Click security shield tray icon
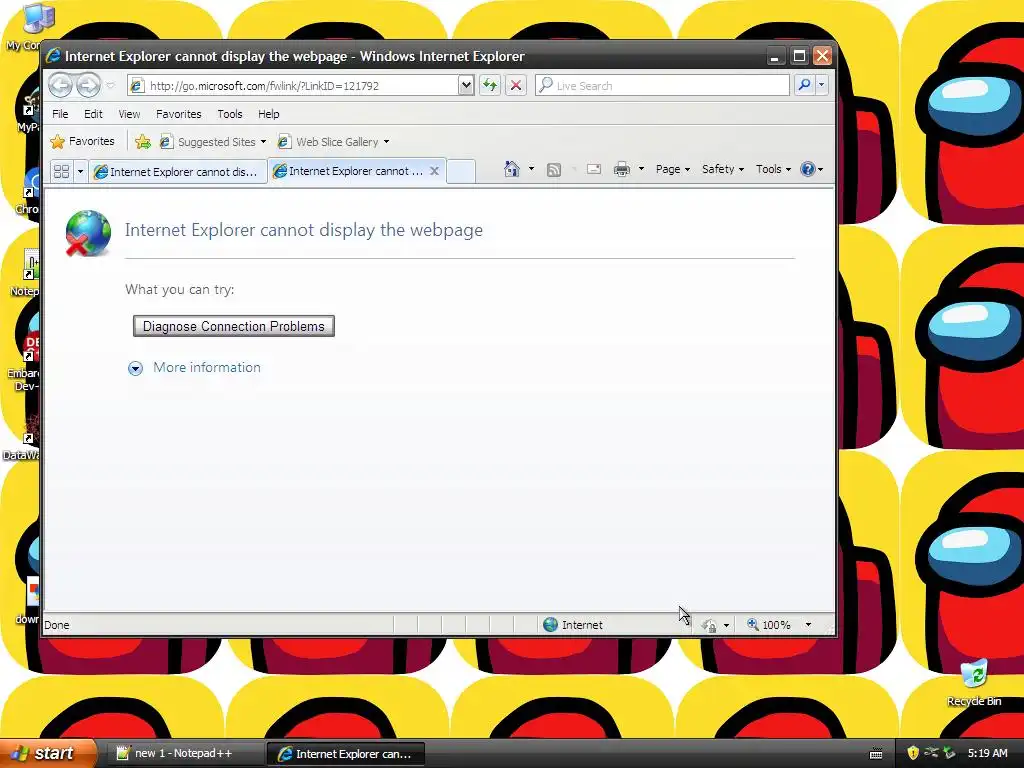Image resolution: width=1024 pixels, height=768 pixels. 913,753
